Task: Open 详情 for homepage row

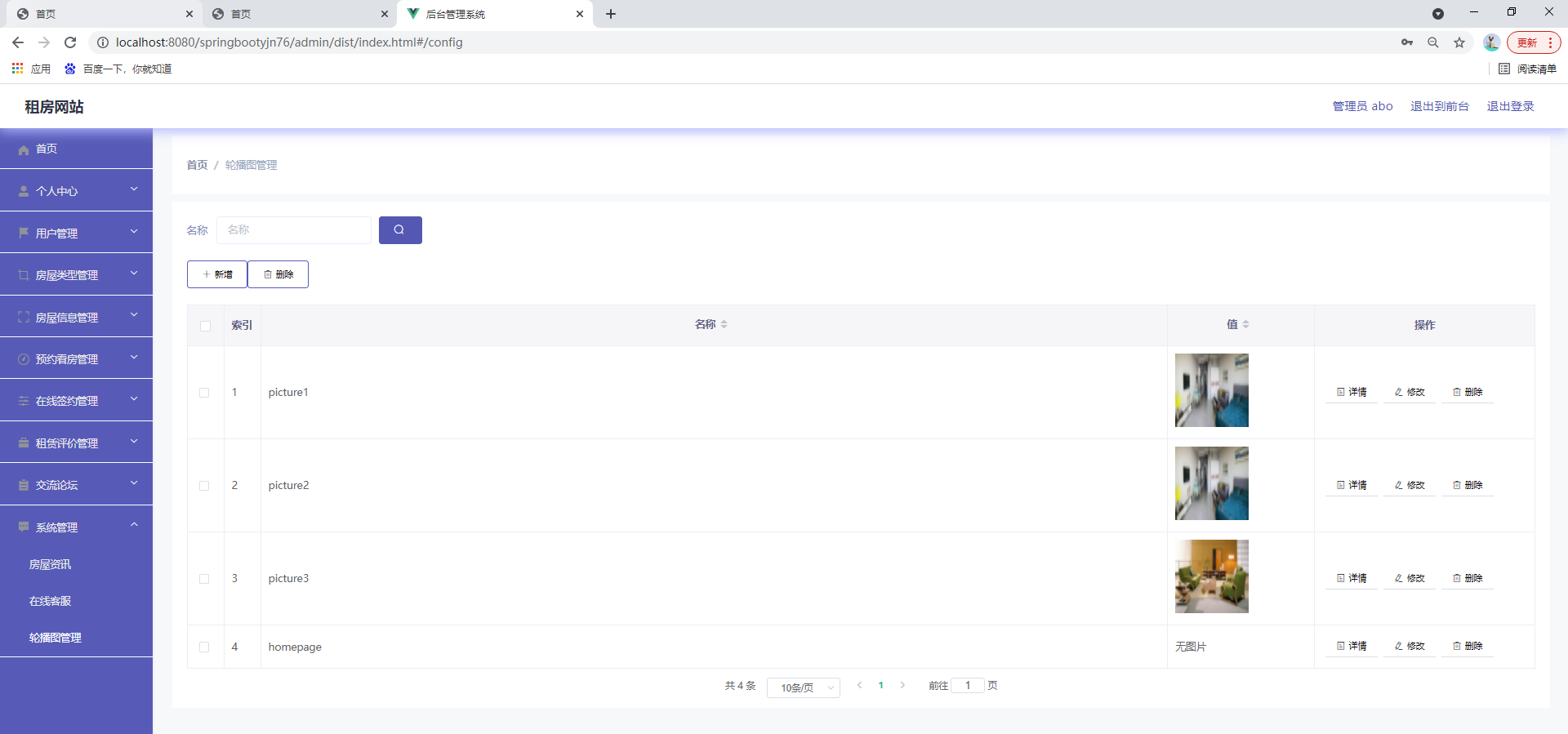Action: [1352, 647]
